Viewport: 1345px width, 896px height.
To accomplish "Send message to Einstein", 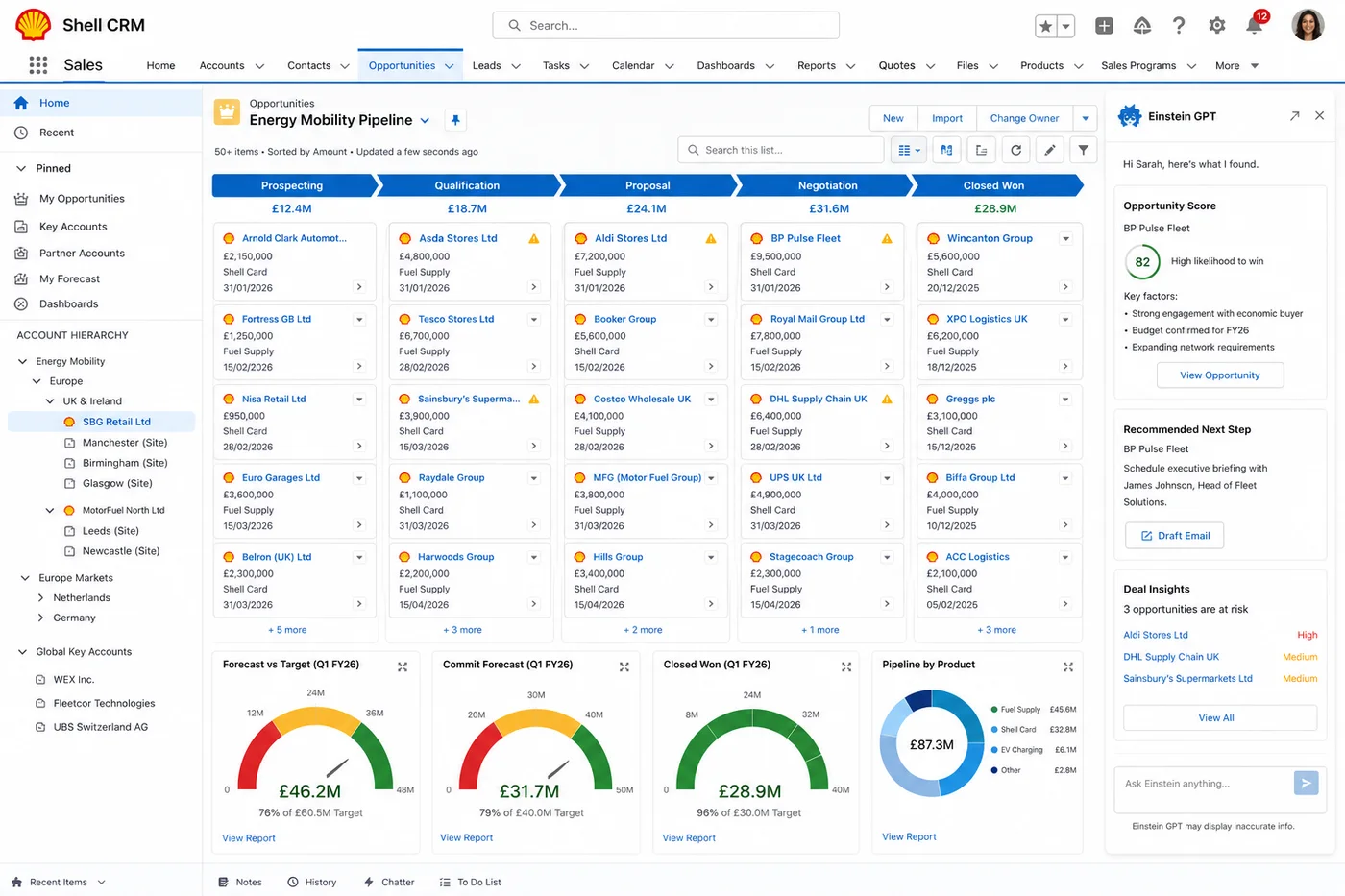I will coord(1306,784).
